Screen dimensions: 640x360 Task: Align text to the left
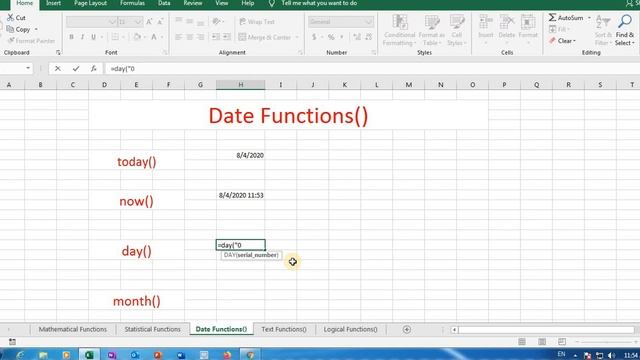point(178,37)
